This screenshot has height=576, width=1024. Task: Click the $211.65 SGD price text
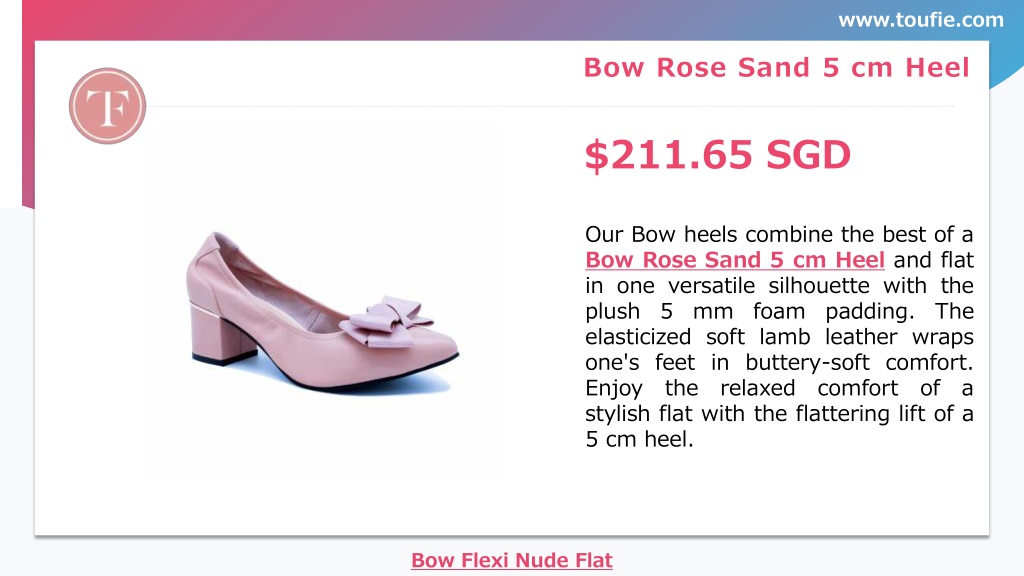pos(717,155)
